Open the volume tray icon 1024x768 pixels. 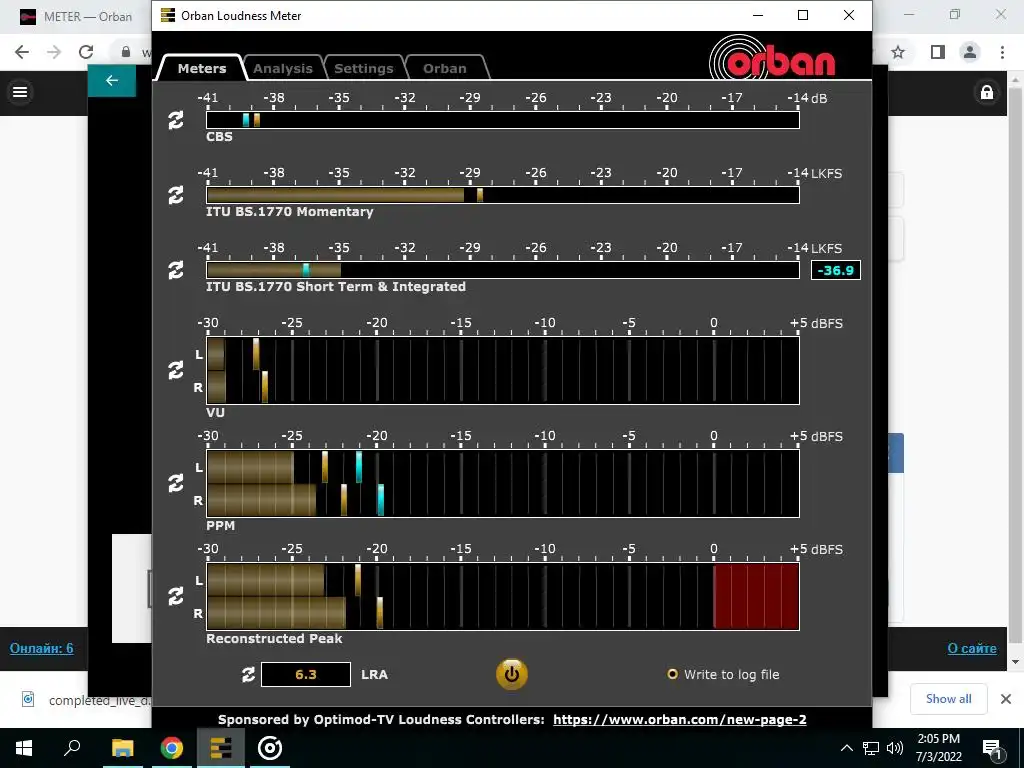tap(895, 748)
